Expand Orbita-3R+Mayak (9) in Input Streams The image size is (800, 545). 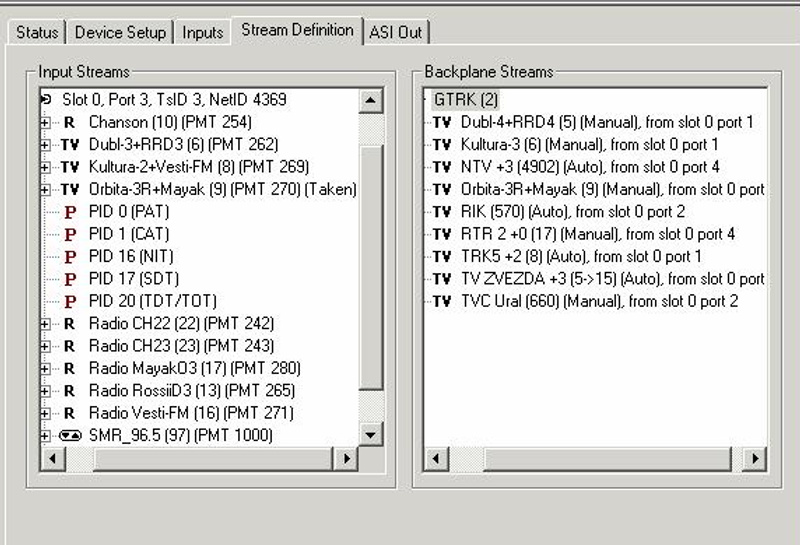[45, 190]
